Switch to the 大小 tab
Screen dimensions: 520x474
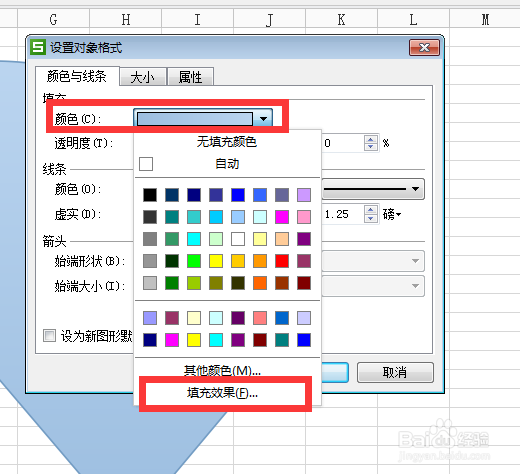(143, 77)
